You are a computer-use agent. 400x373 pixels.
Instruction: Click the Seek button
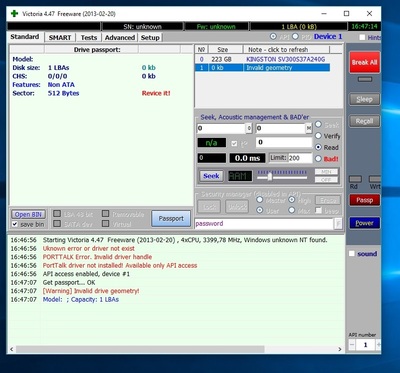pyautogui.click(x=211, y=176)
